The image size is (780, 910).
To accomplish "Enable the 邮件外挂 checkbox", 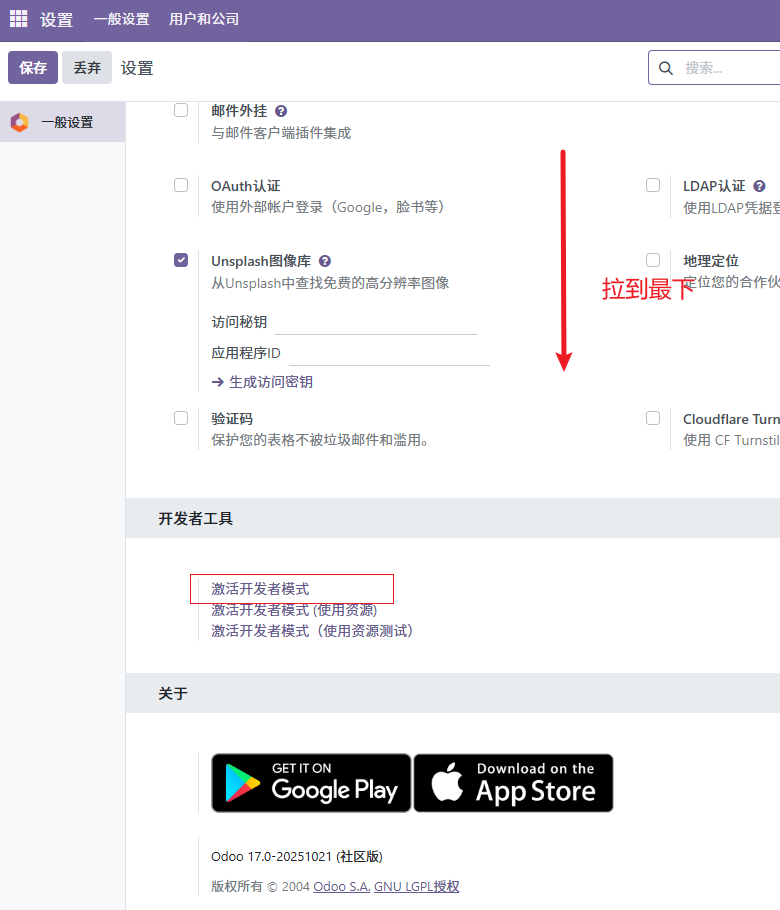I will [x=181, y=110].
